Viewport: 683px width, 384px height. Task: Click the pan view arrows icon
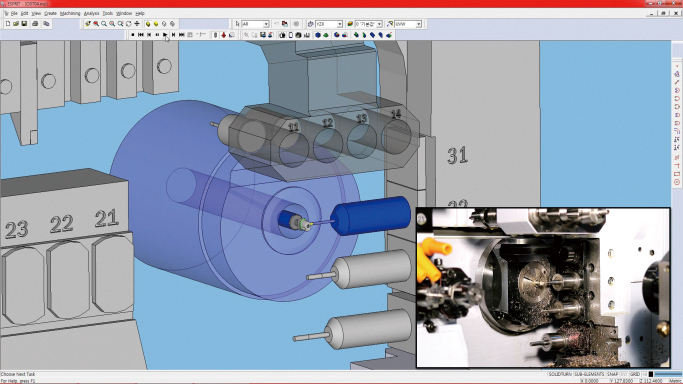137,24
